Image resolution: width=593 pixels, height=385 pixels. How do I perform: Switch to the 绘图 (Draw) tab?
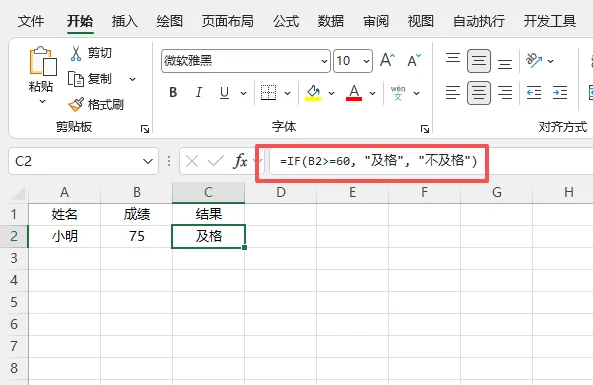169,21
